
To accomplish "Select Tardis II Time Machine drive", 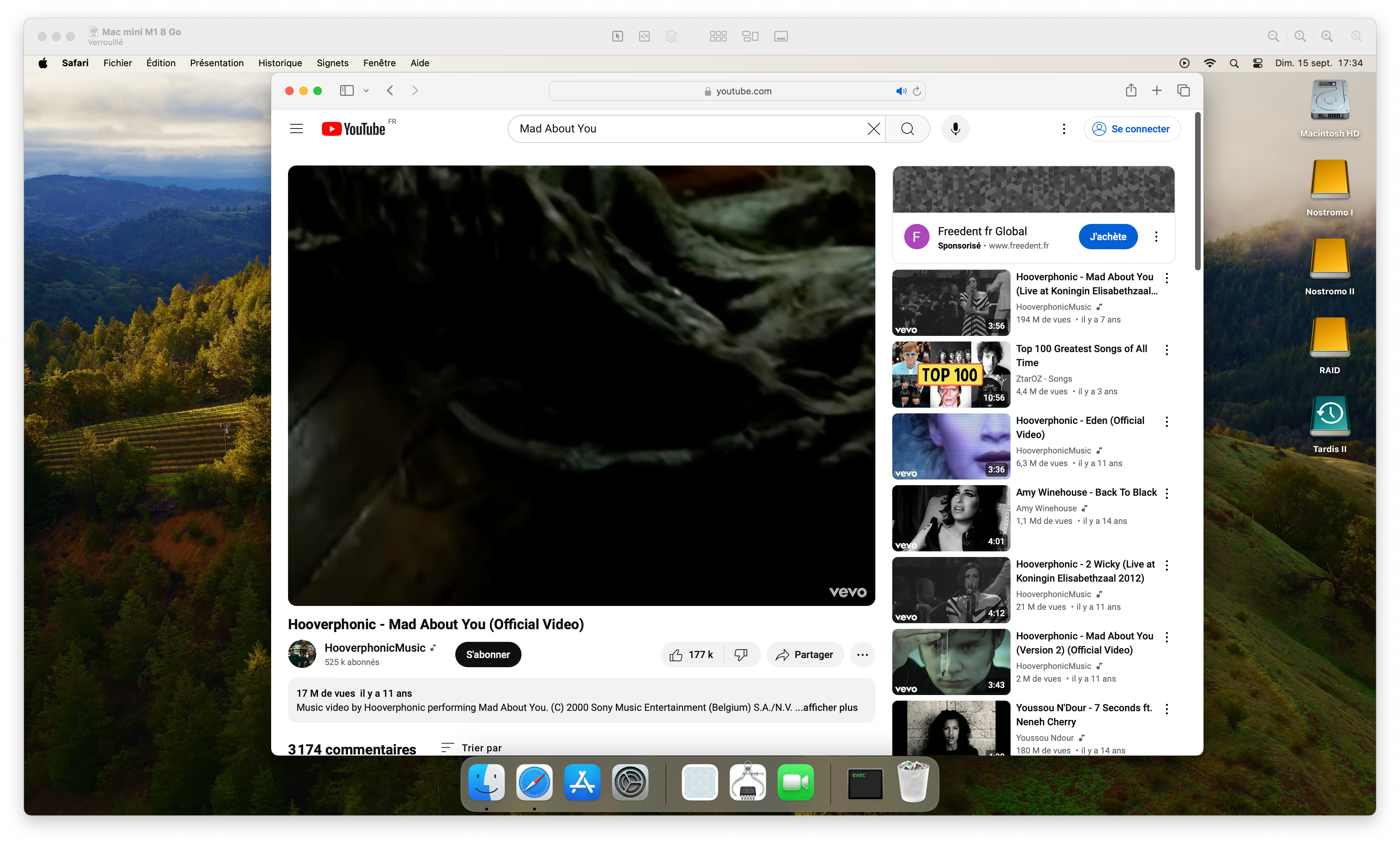I will (x=1330, y=425).
